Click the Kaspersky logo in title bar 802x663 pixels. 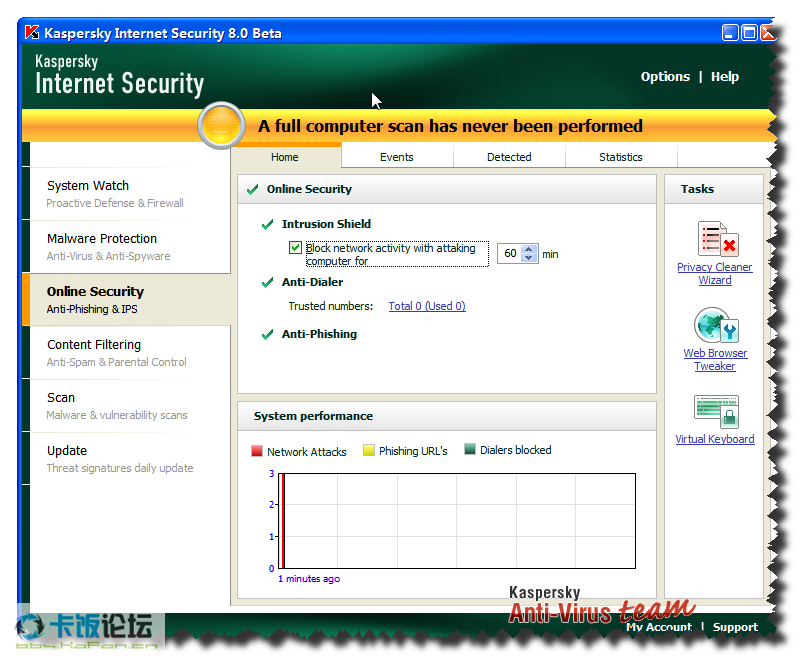point(32,33)
